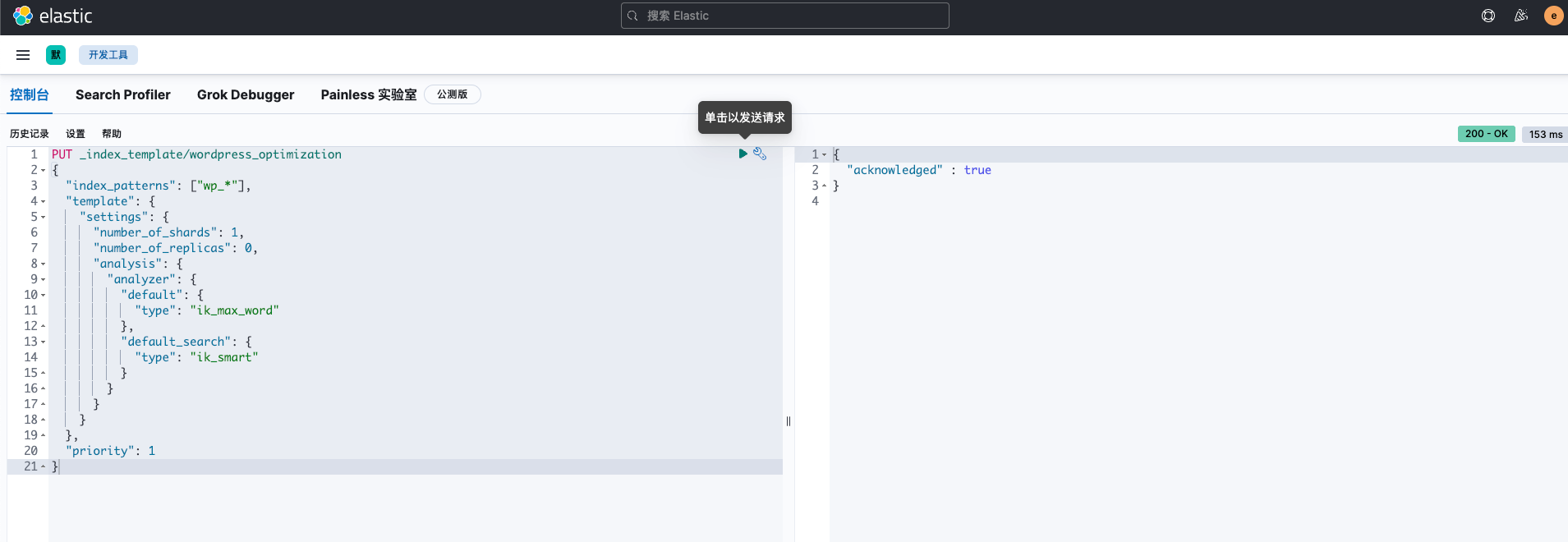Click the "ik_smart" value

224,357
